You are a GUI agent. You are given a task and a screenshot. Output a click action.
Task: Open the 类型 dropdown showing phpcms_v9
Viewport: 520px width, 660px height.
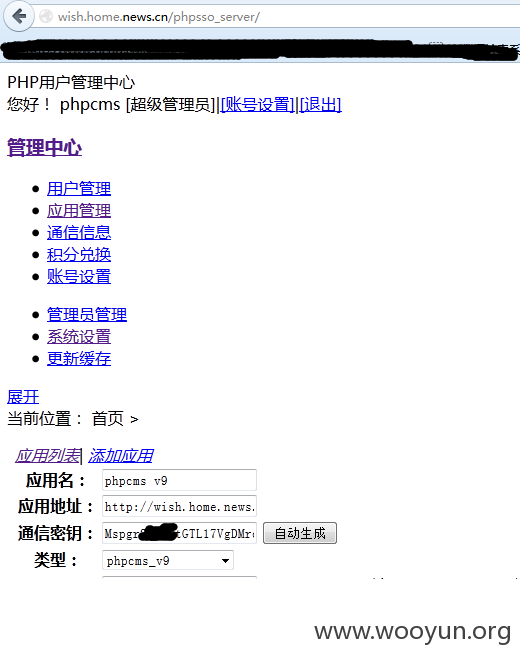tap(168, 560)
